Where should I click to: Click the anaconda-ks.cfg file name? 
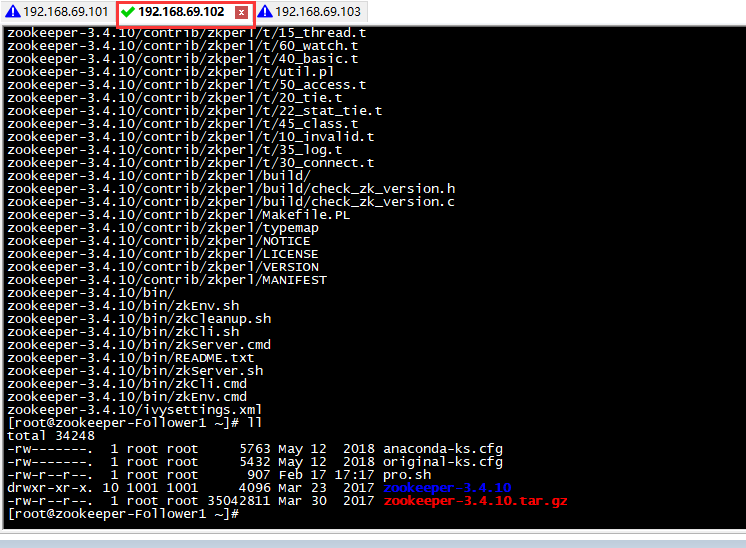[x=443, y=449]
